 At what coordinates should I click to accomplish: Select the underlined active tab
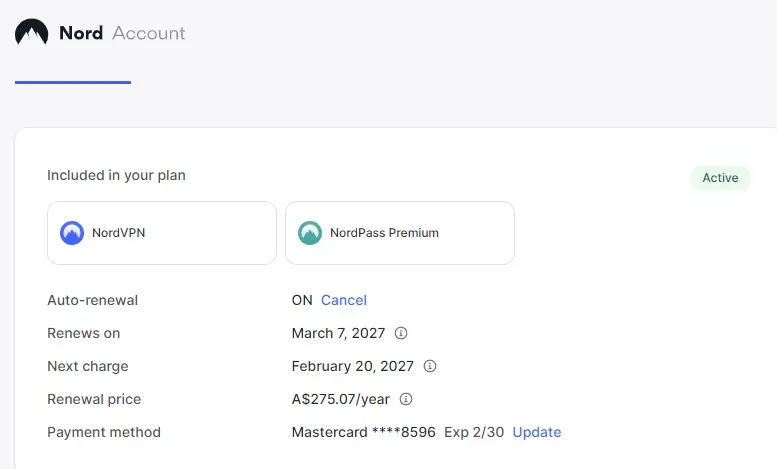73,82
